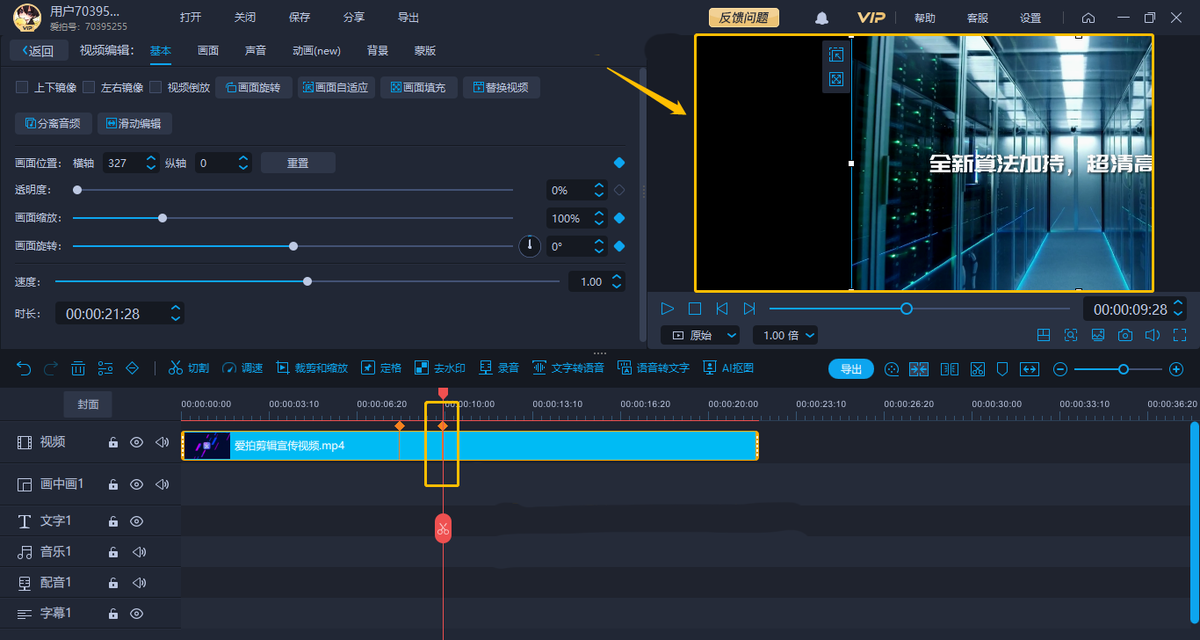Viewport: 1200px width, 640px height.
Task: Click the 语音转文字 speech-to-text tool
Action: tap(653, 368)
